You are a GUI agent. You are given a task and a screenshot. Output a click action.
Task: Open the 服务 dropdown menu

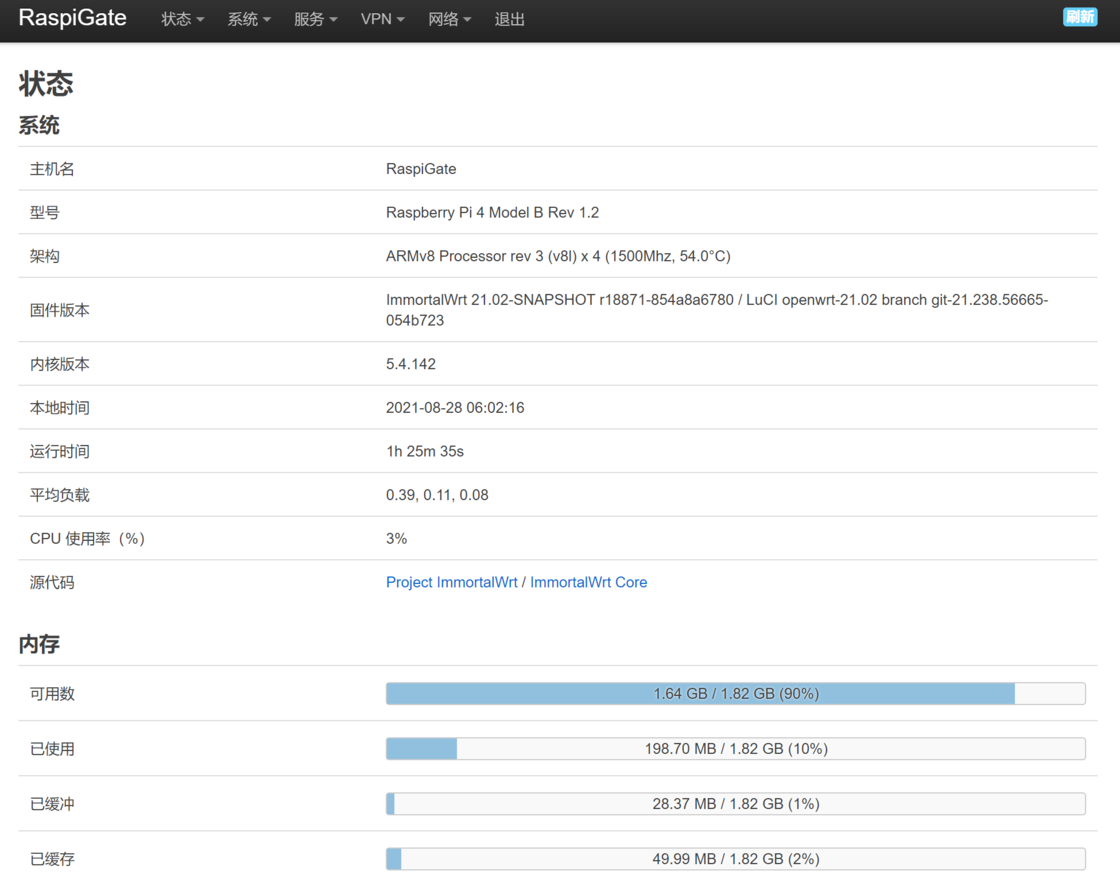pyautogui.click(x=315, y=19)
